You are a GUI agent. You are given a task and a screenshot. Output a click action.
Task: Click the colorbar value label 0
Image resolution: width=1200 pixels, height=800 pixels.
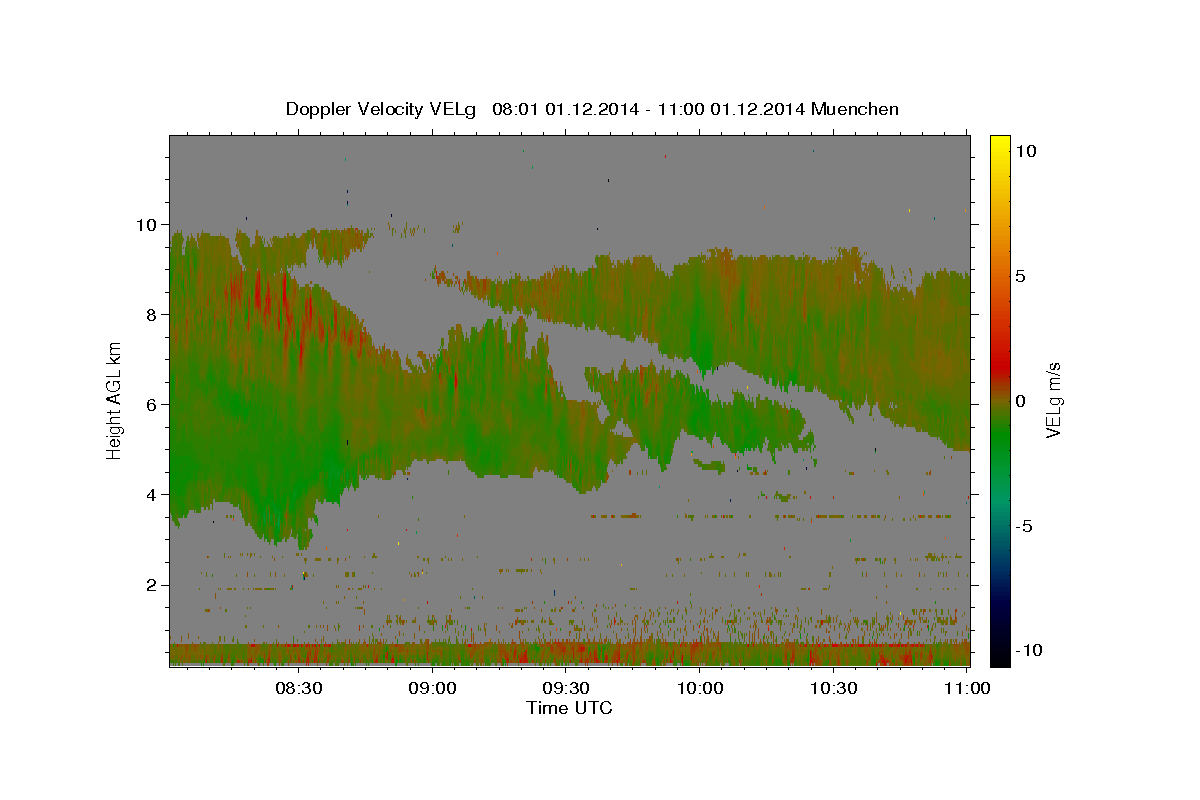click(1022, 401)
